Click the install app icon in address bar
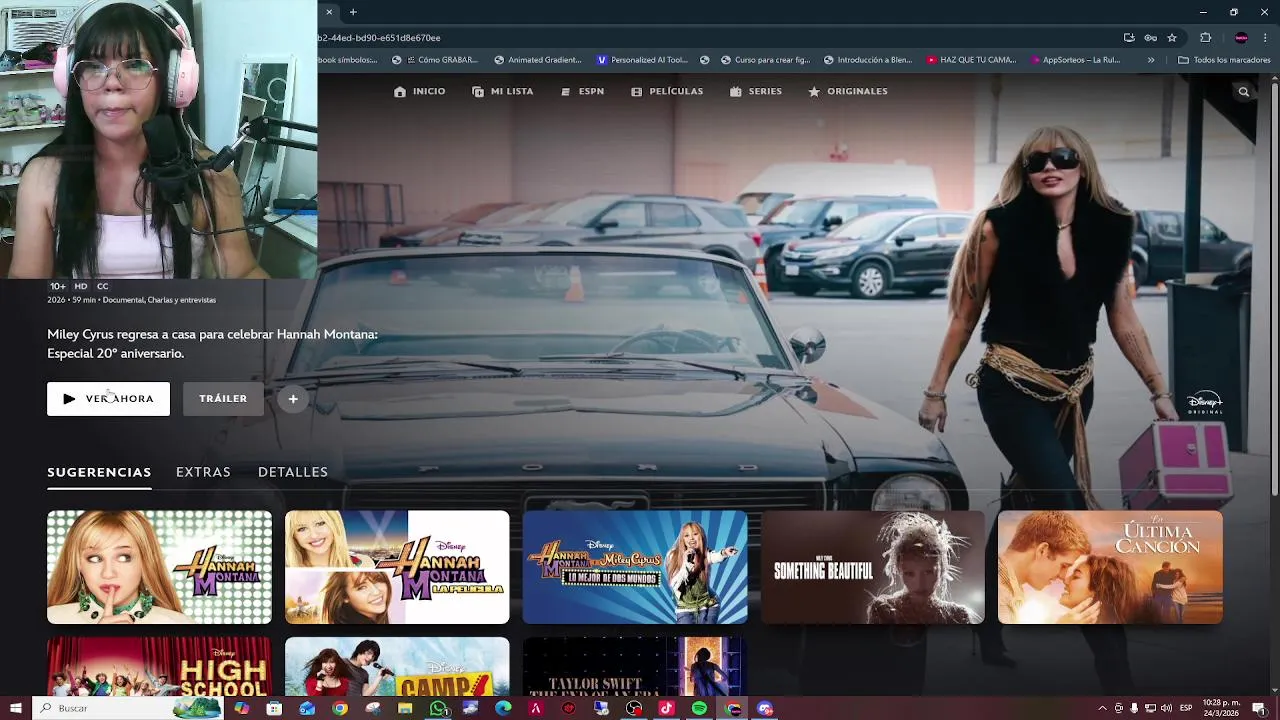 [x=1129, y=38]
